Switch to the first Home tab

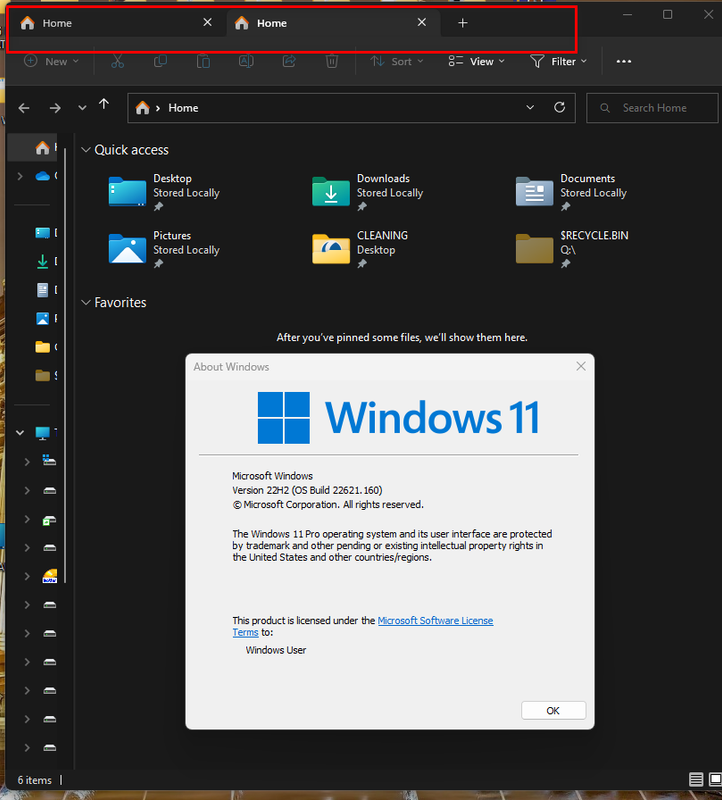click(x=116, y=23)
